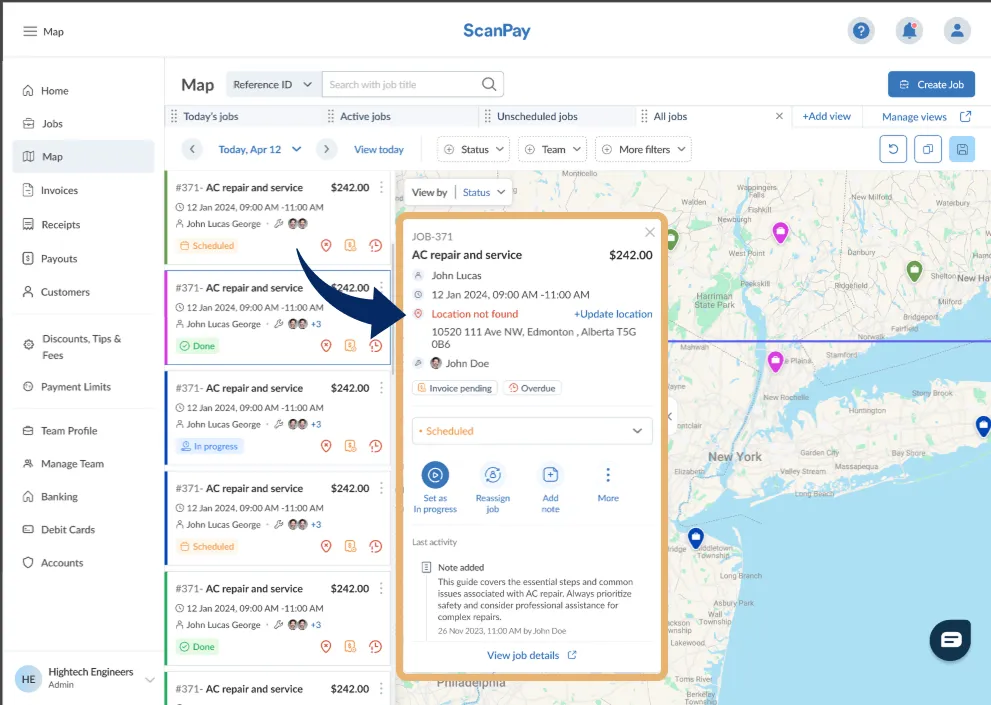Open the Reference ID dropdown

tap(272, 84)
